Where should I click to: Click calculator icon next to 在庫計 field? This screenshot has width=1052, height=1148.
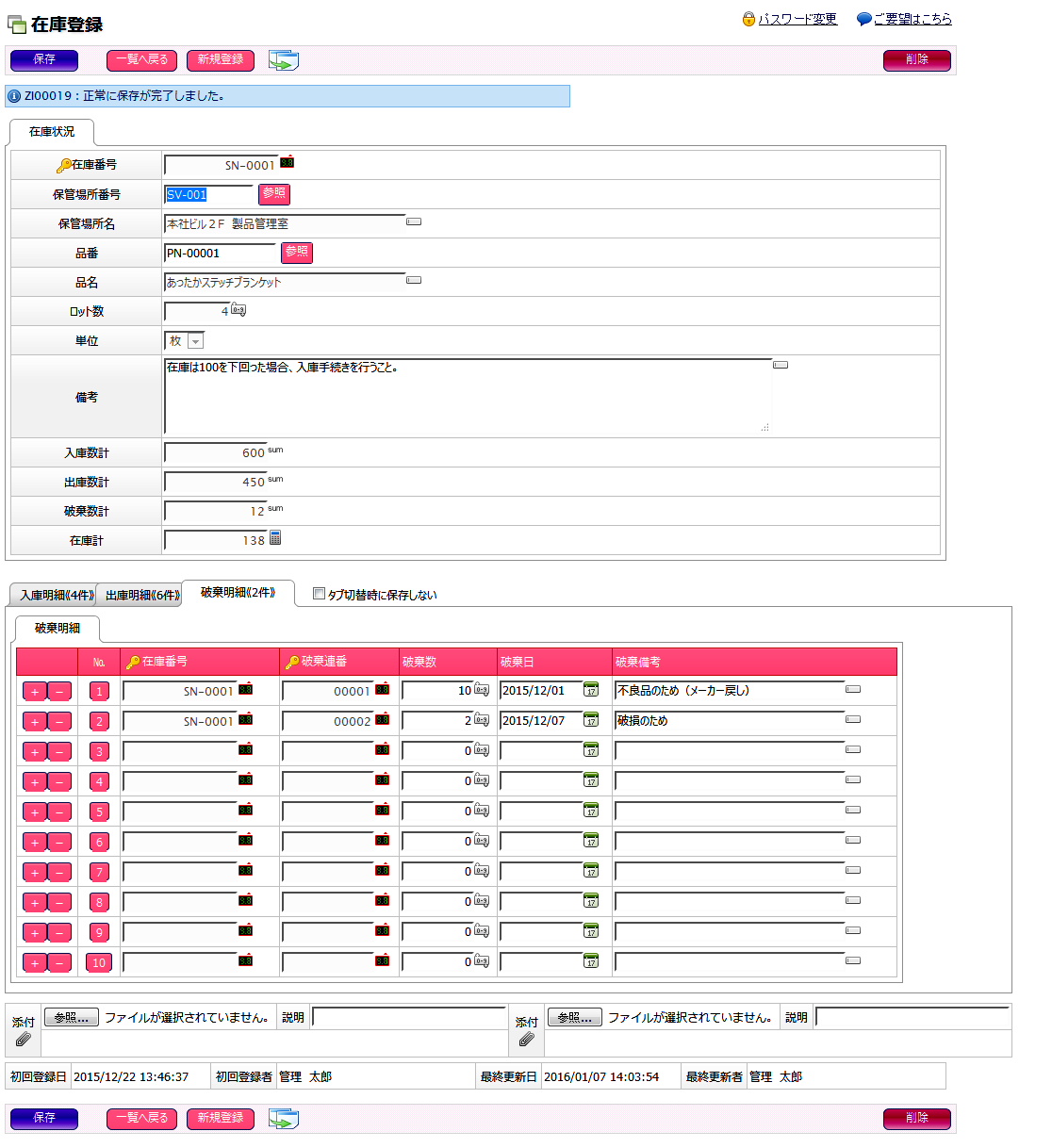click(275, 538)
